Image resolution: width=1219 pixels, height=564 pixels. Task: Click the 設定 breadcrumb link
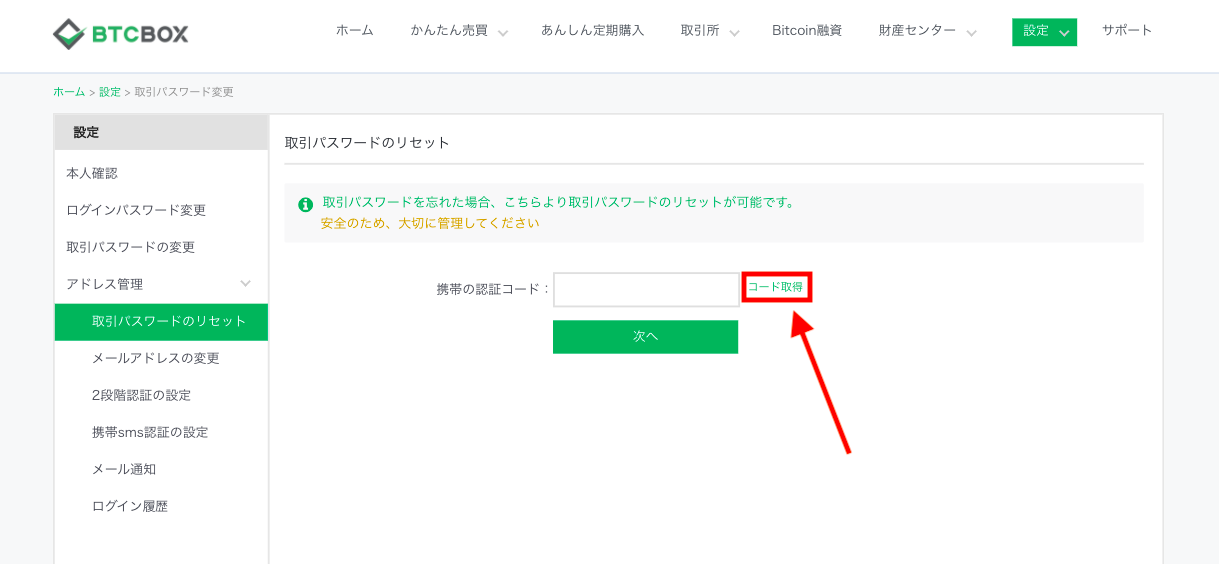coord(110,92)
